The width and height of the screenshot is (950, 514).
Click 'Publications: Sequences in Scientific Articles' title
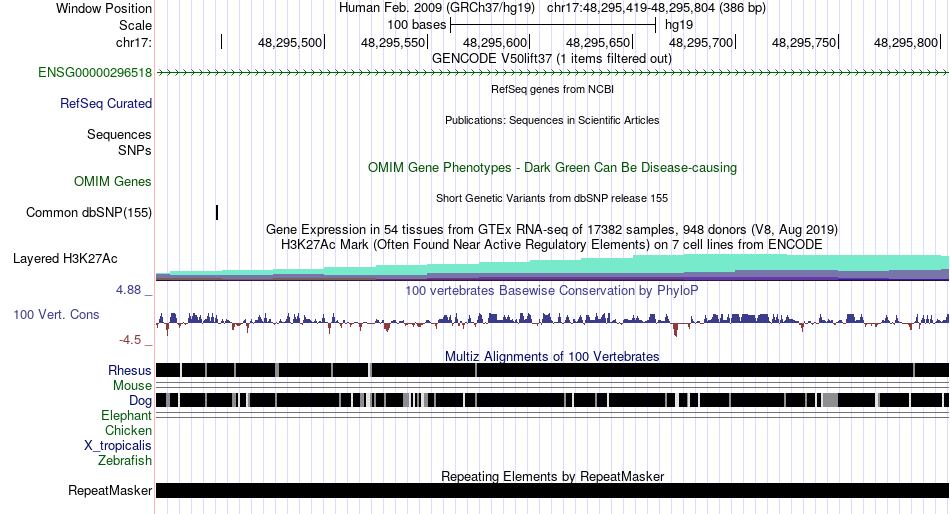pos(552,120)
